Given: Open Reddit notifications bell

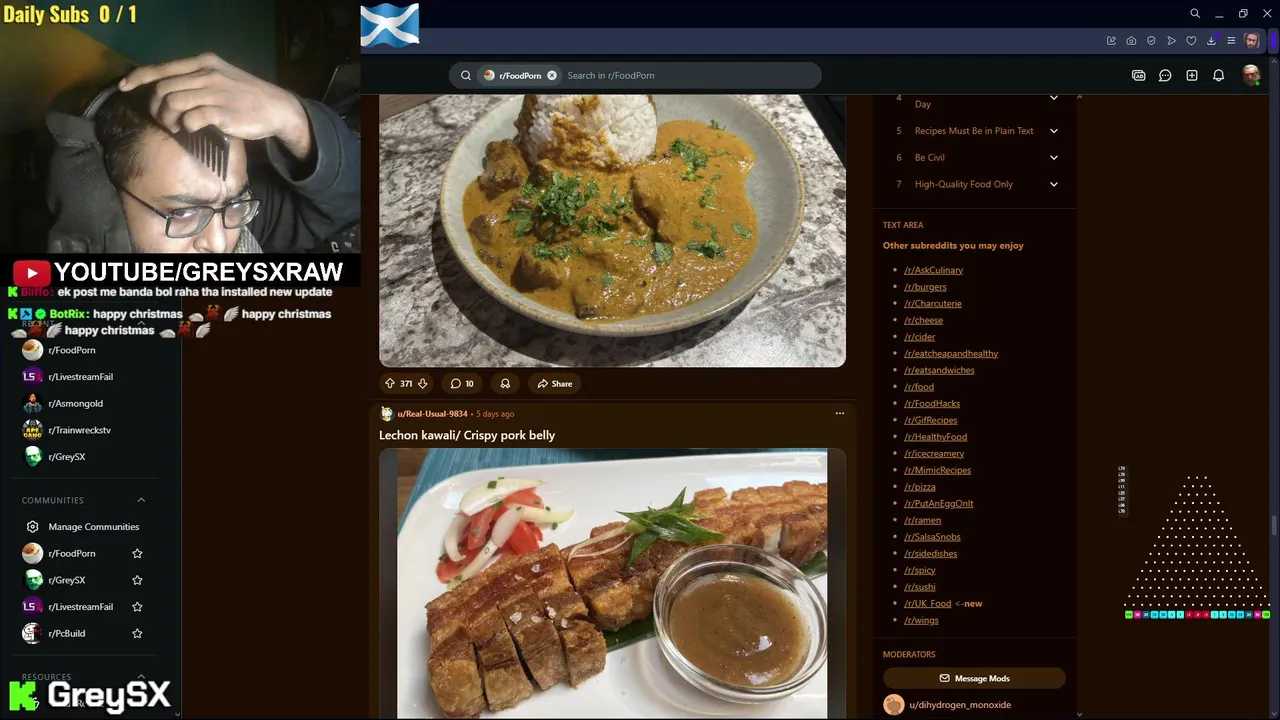Looking at the screenshot, I should [1218, 75].
